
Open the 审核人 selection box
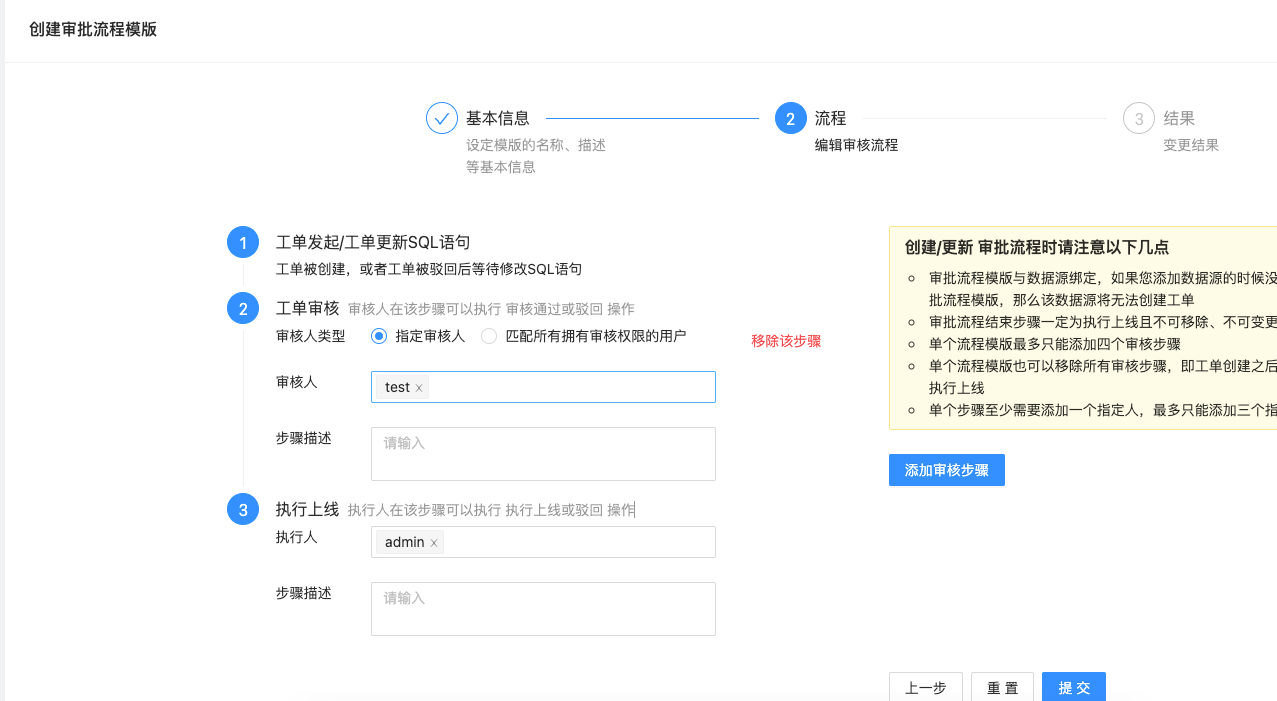pyautogui.click(x=543, y=387)
